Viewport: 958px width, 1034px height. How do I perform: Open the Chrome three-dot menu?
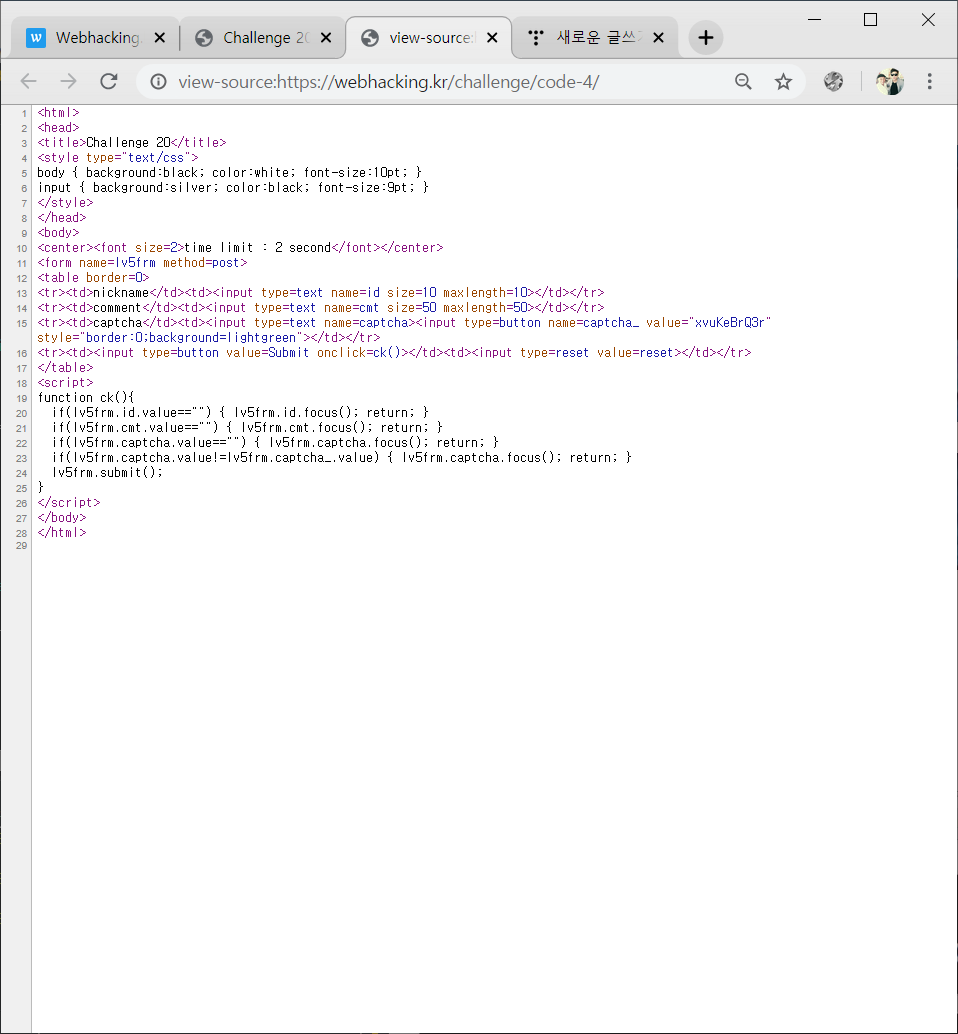[x=930, y=82]
